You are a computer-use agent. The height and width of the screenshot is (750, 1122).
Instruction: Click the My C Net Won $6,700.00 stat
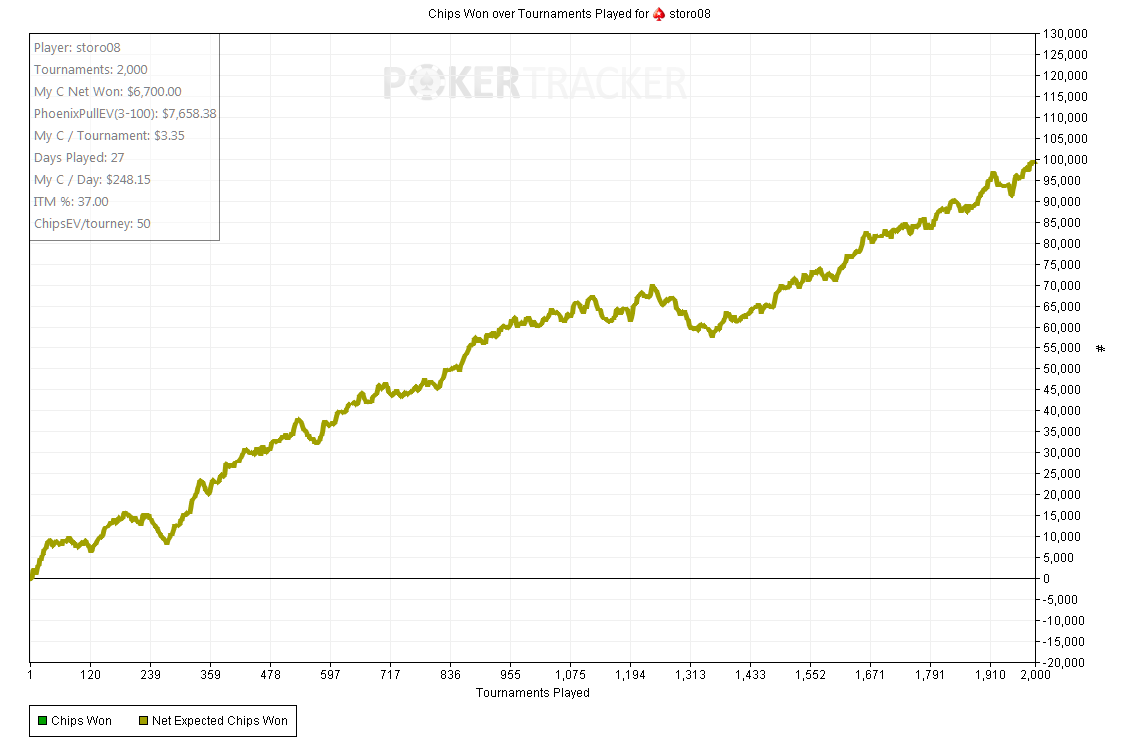(107, 91)
